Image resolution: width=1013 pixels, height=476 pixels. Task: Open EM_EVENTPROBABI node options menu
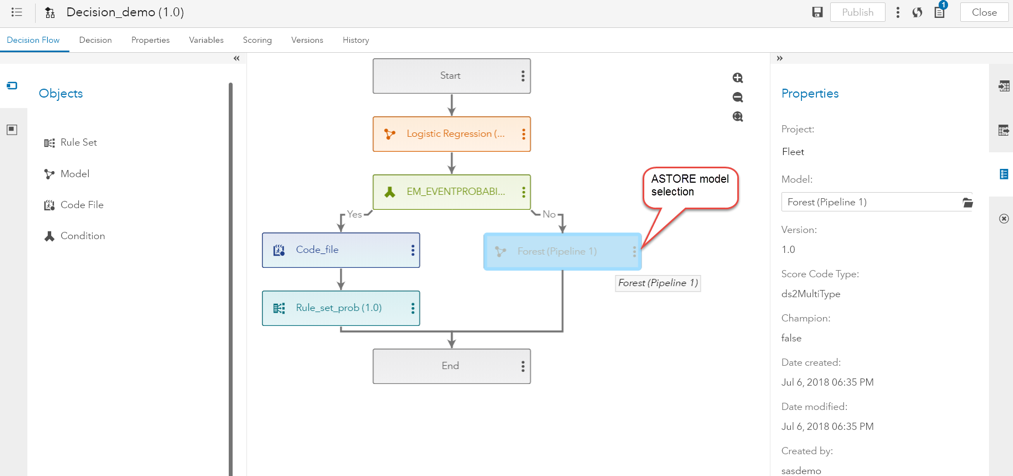tap(523, 192)
